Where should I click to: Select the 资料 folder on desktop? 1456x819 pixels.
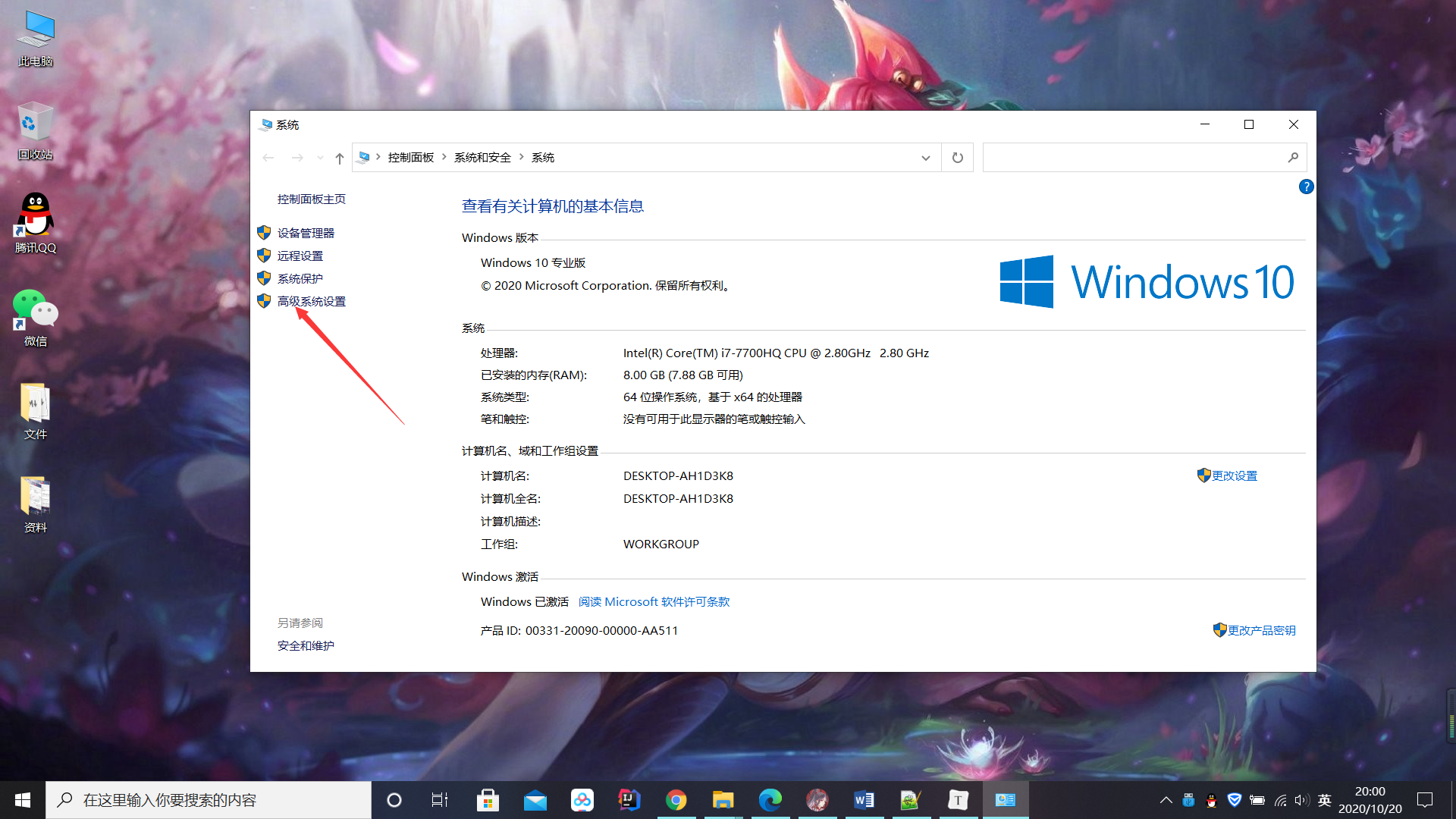point(36,505)
